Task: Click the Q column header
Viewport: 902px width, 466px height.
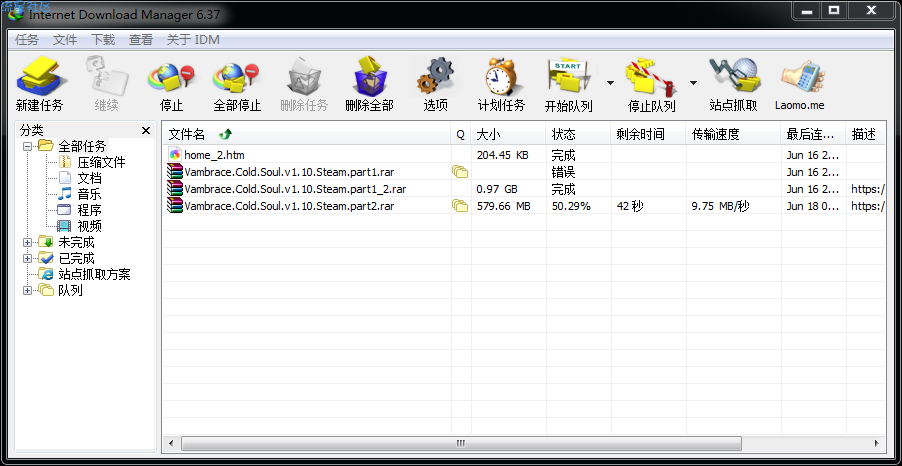Action: (460, 135)
